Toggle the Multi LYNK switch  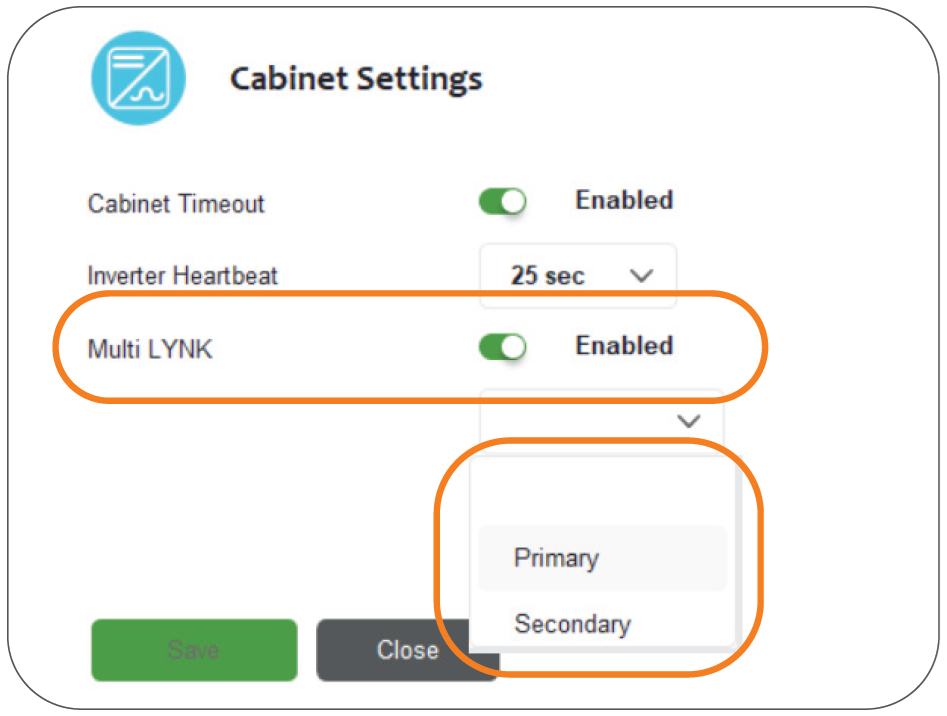502,347
